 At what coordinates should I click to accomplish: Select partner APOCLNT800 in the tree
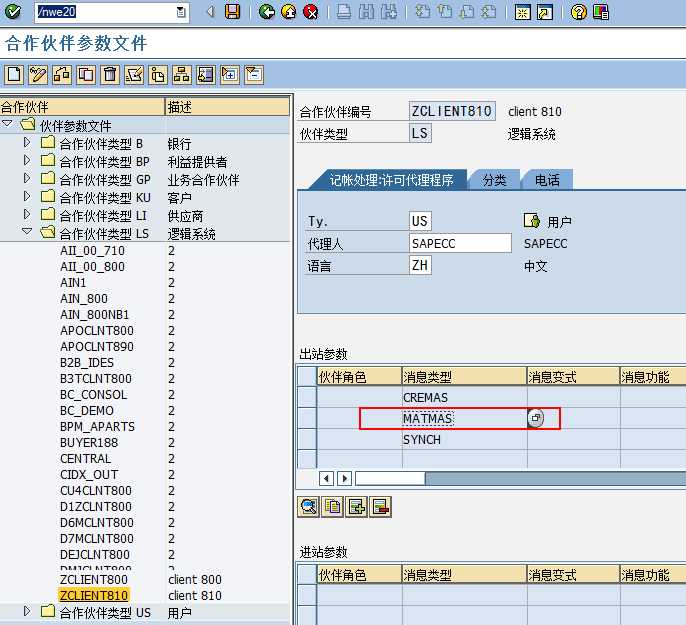point(97,330)
